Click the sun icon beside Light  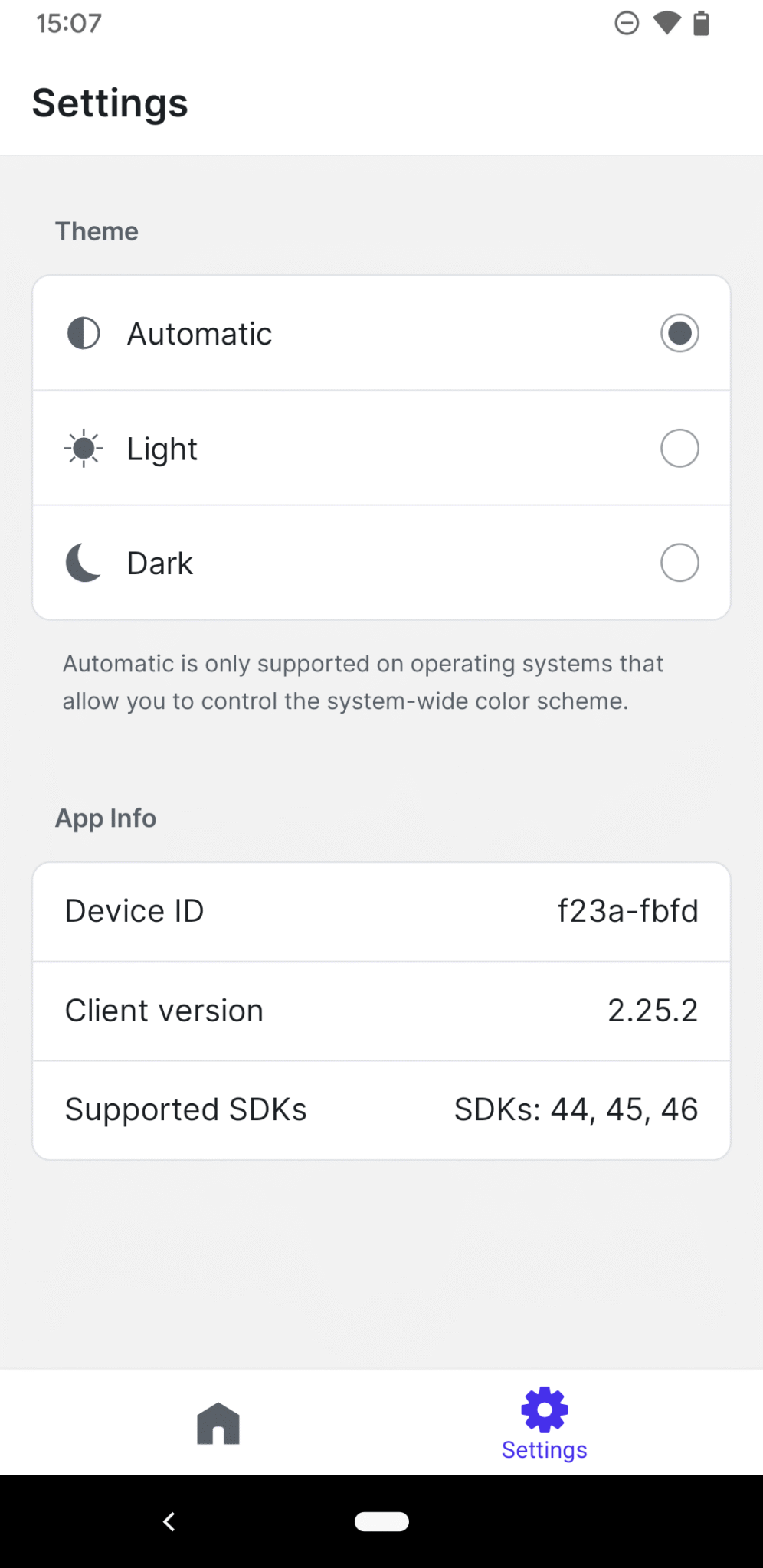point(83,448)
